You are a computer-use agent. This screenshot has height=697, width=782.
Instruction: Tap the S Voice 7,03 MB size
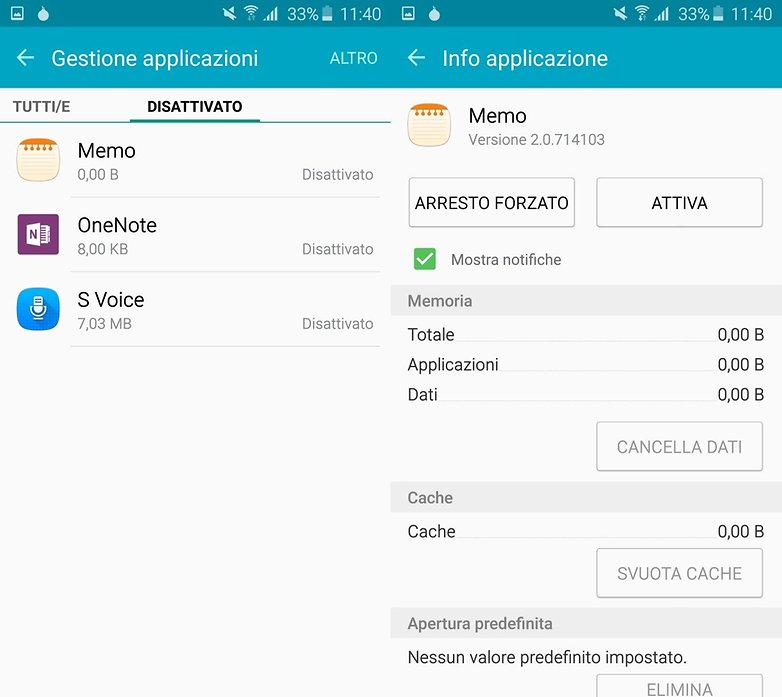(x=104, y=324)
